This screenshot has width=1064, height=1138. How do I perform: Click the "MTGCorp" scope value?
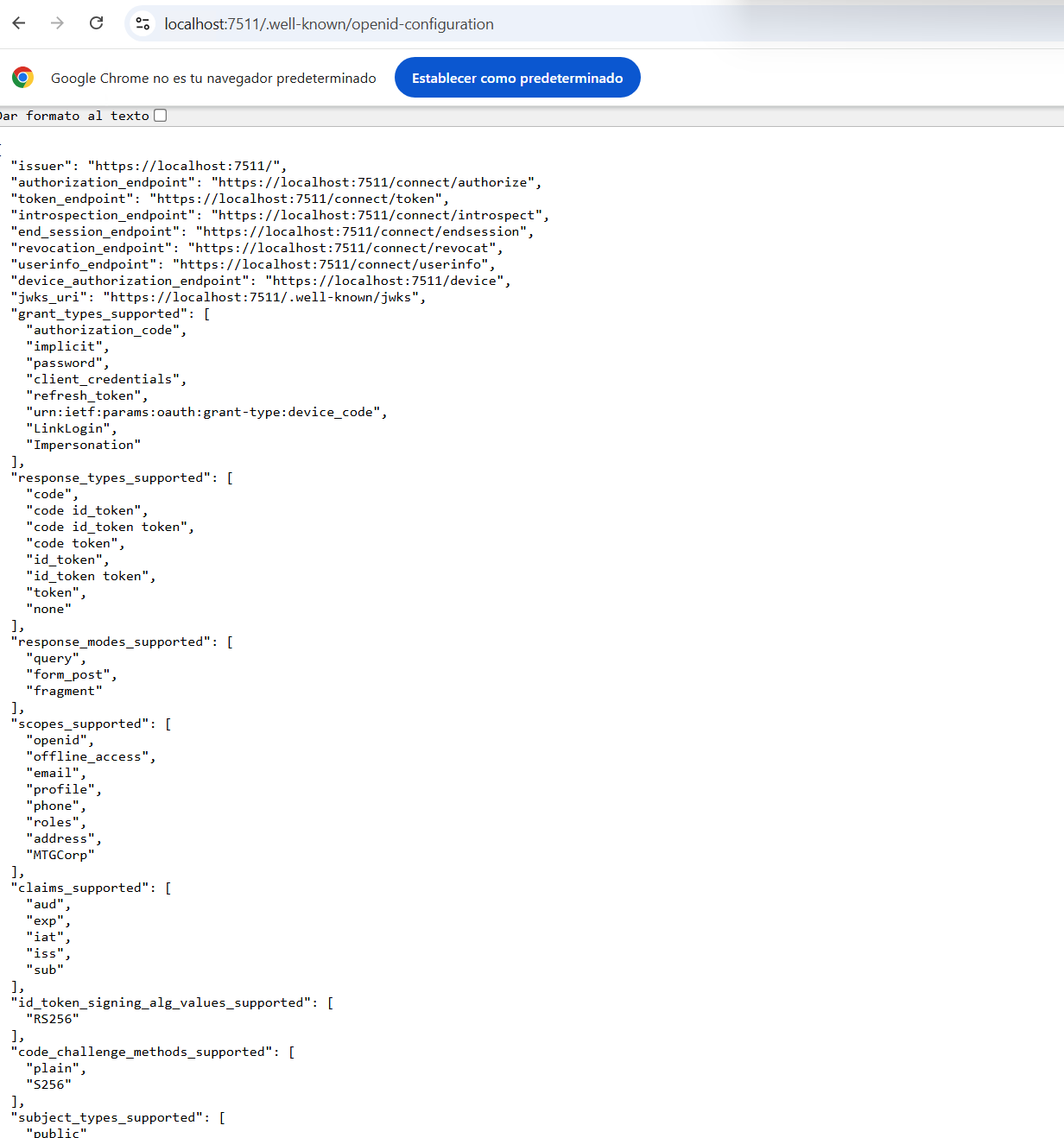(x=60, y=855)
